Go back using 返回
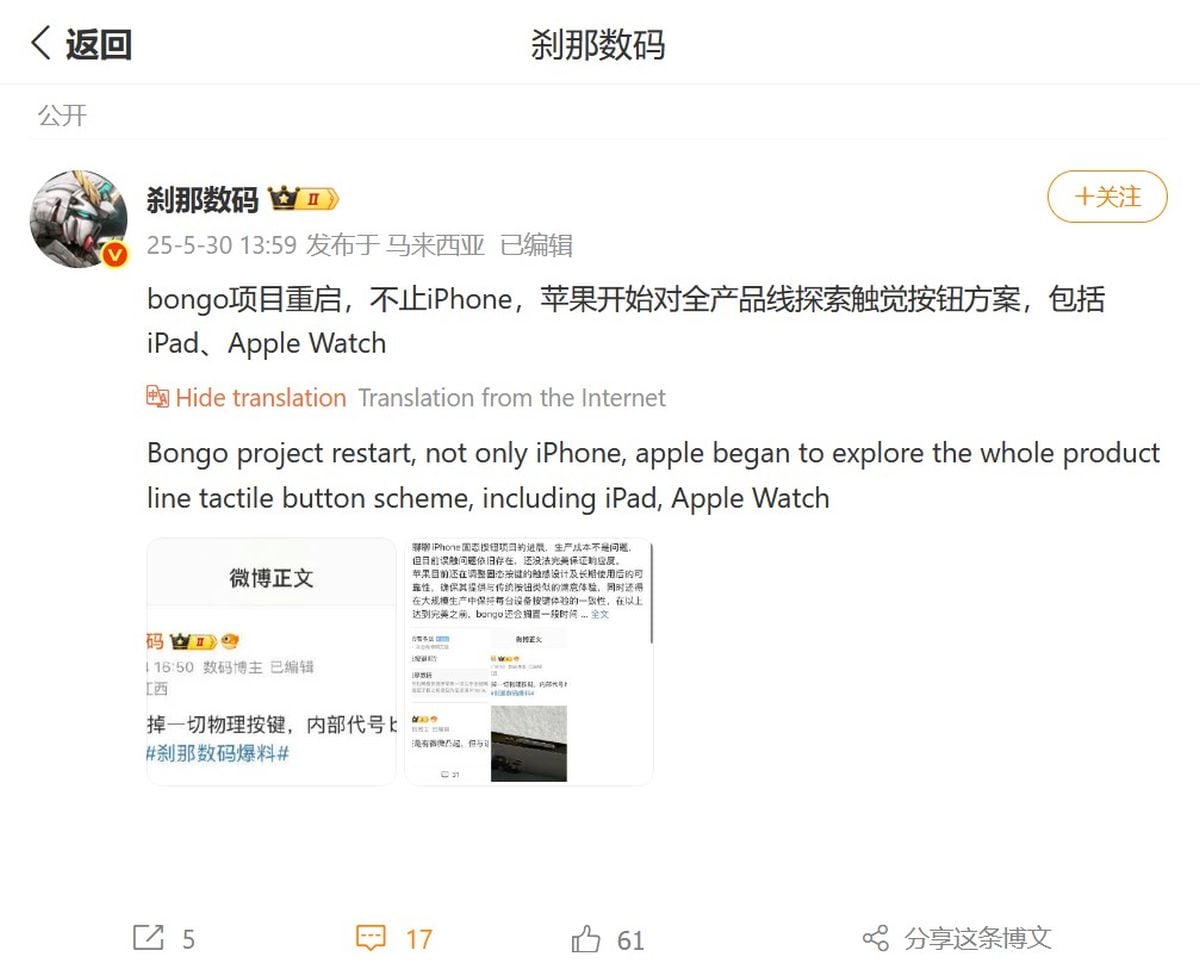This screenshot has height=972, width=1200. point(98,44)
